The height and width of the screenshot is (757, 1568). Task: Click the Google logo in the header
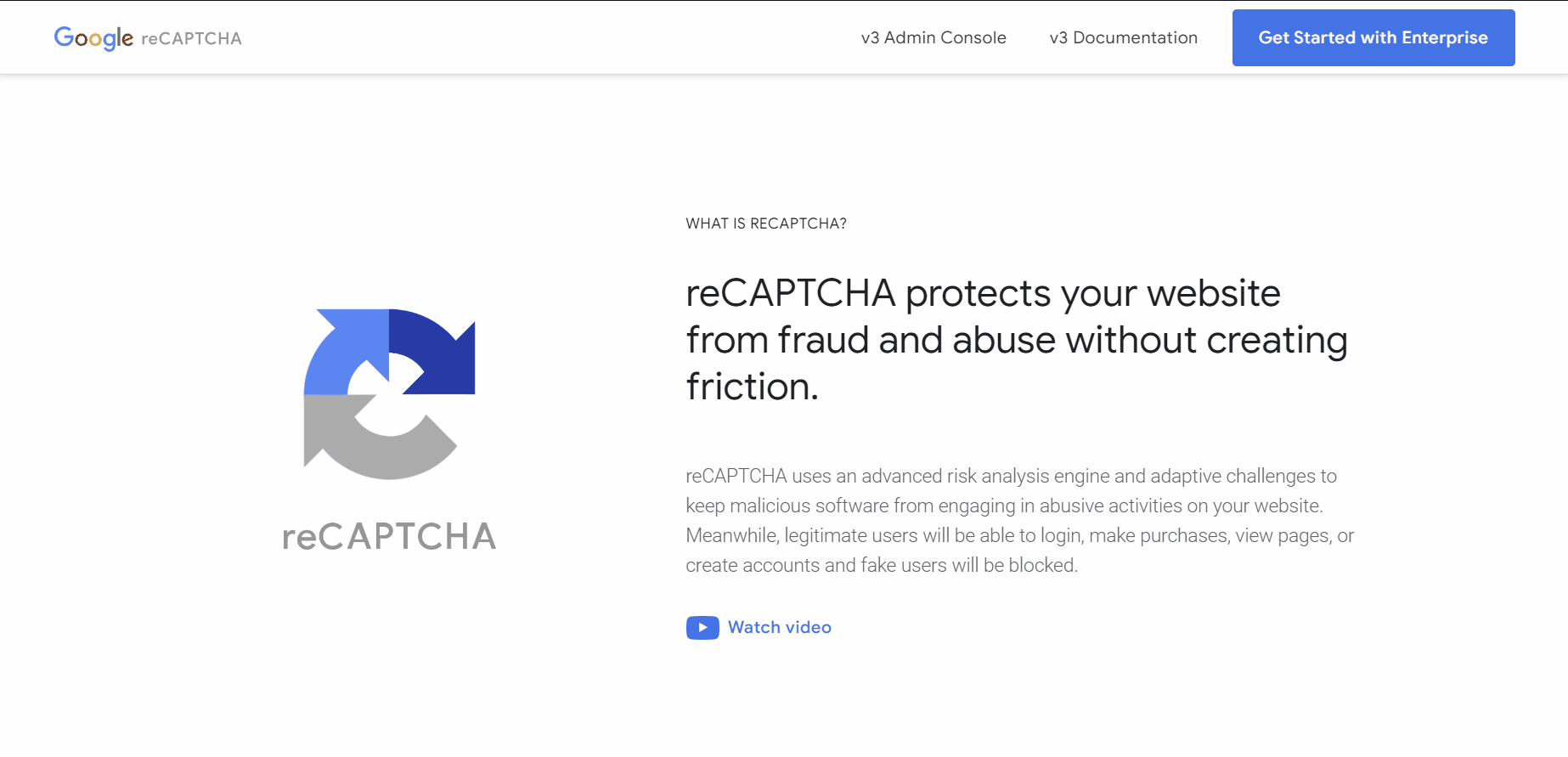(93, 37)
